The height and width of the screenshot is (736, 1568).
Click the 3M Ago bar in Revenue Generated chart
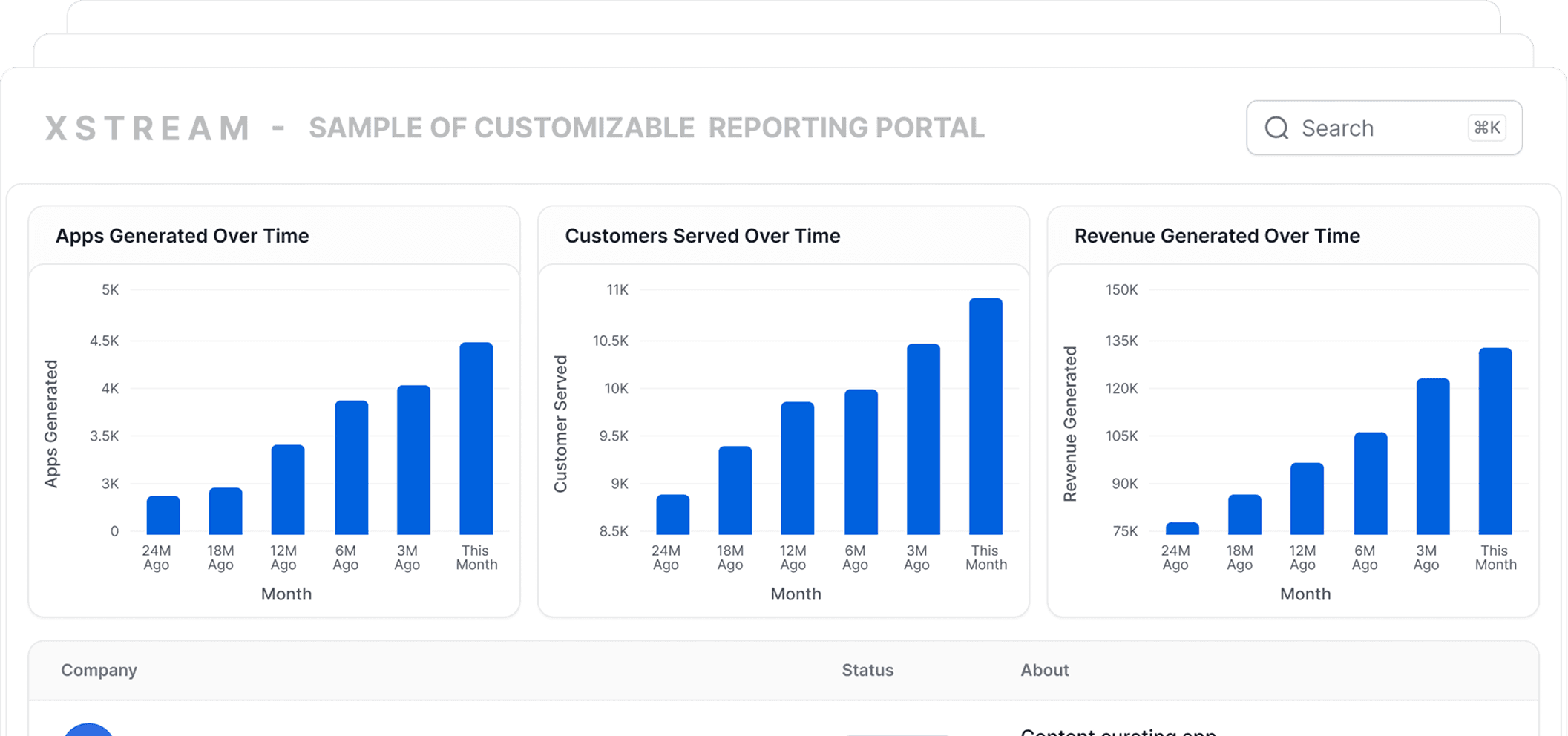coord(1433,456)
